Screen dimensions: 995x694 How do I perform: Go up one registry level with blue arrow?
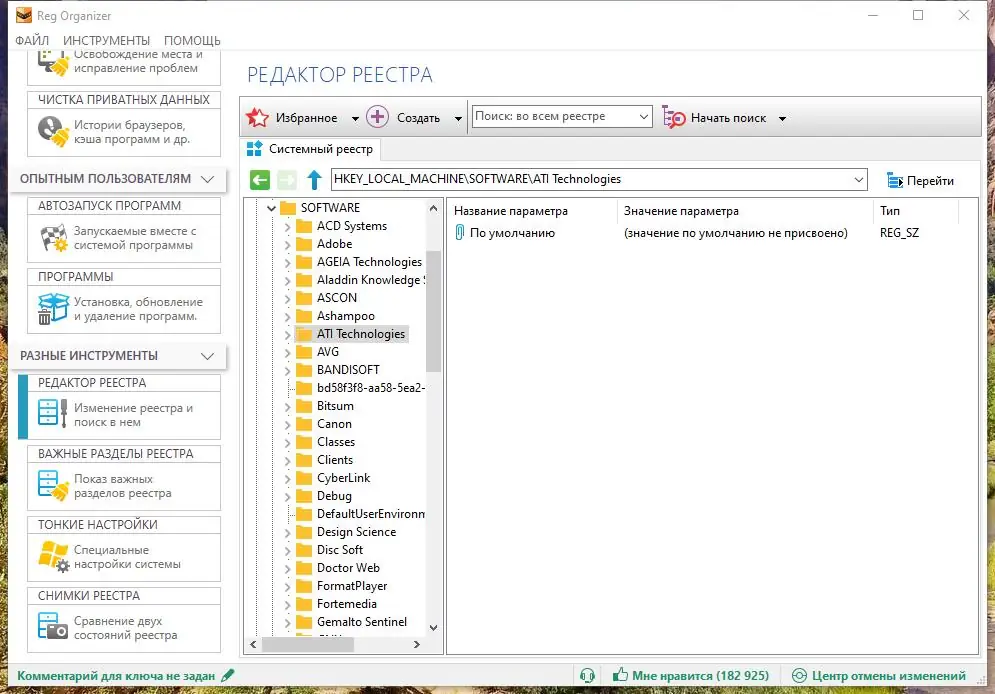314,180
